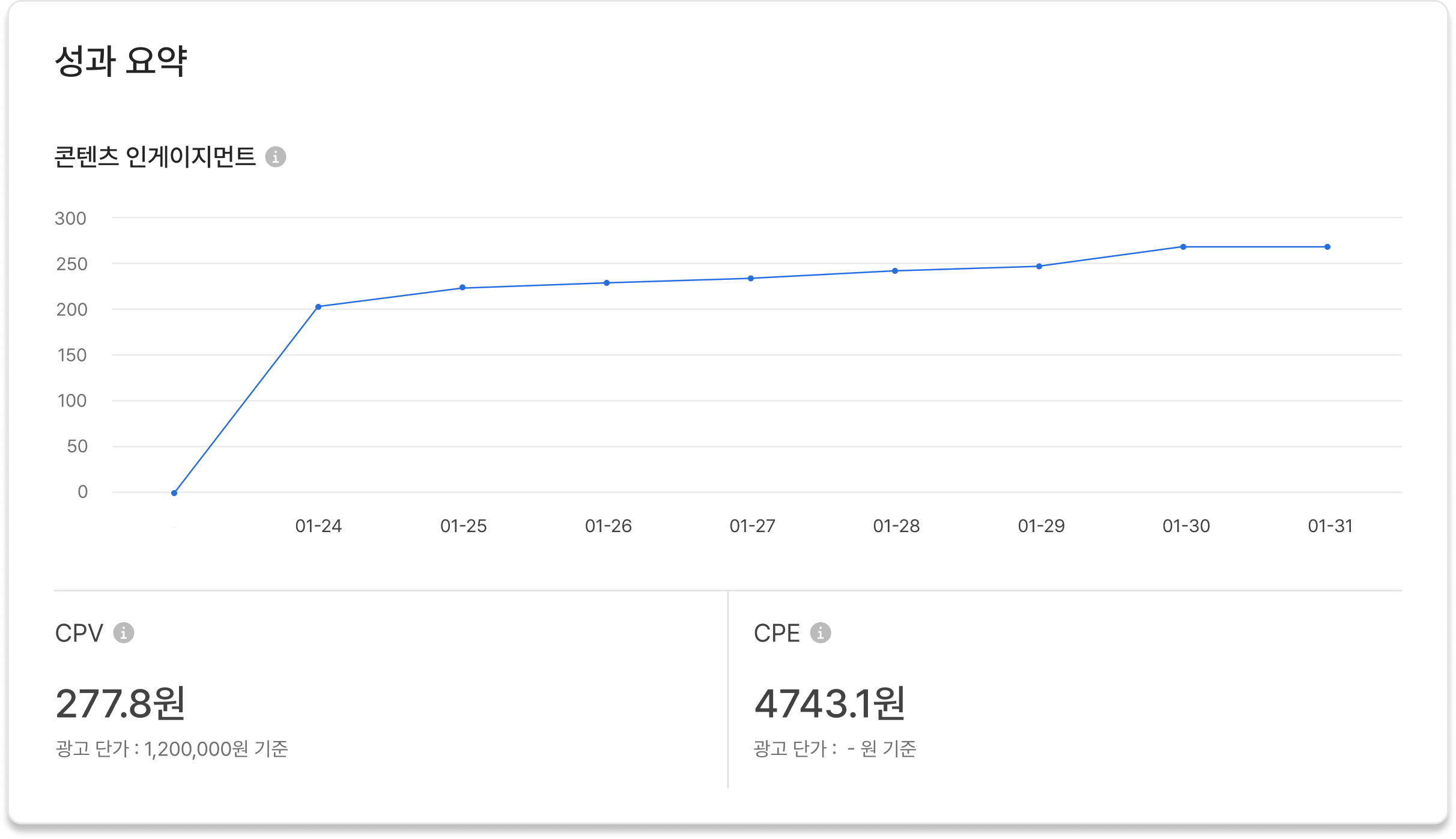This screenshot has height=839, width=1456.
Task: Click the 250 y-axis label
Action: (x=71, y=264)
